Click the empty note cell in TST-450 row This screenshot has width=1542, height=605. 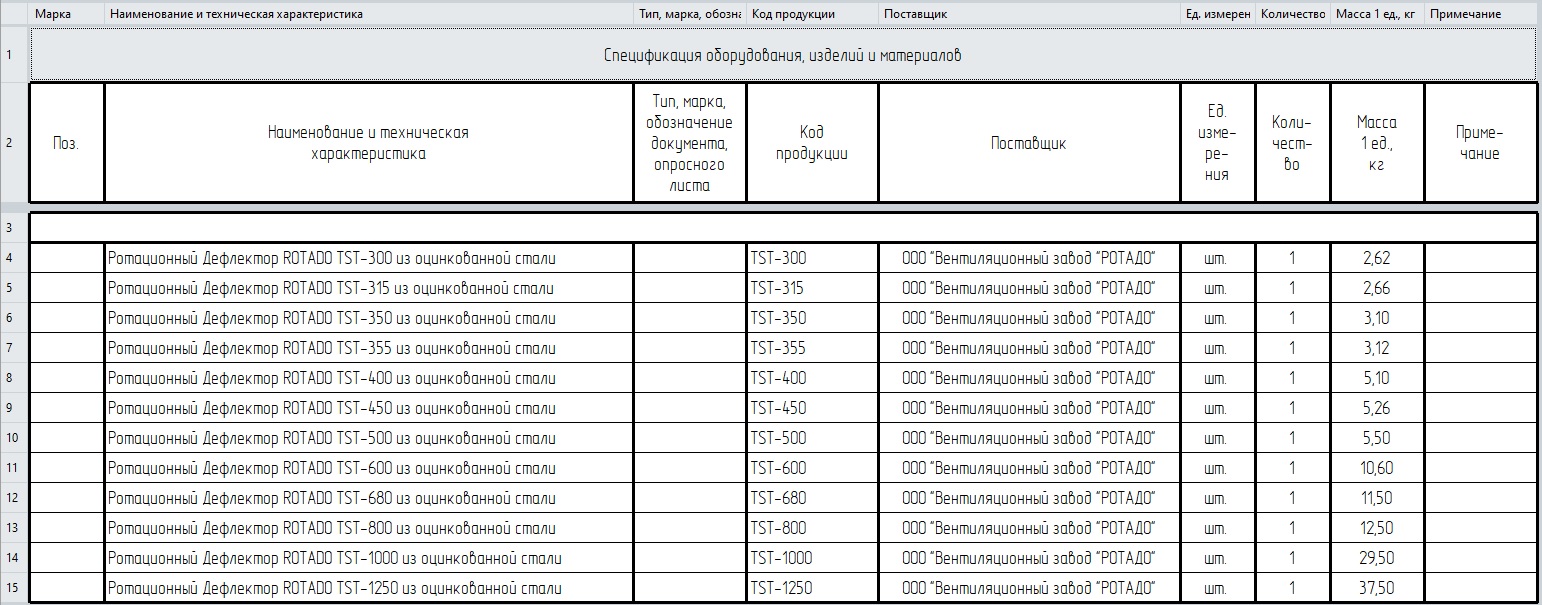pyautogui.click(x=1480, y=408)
